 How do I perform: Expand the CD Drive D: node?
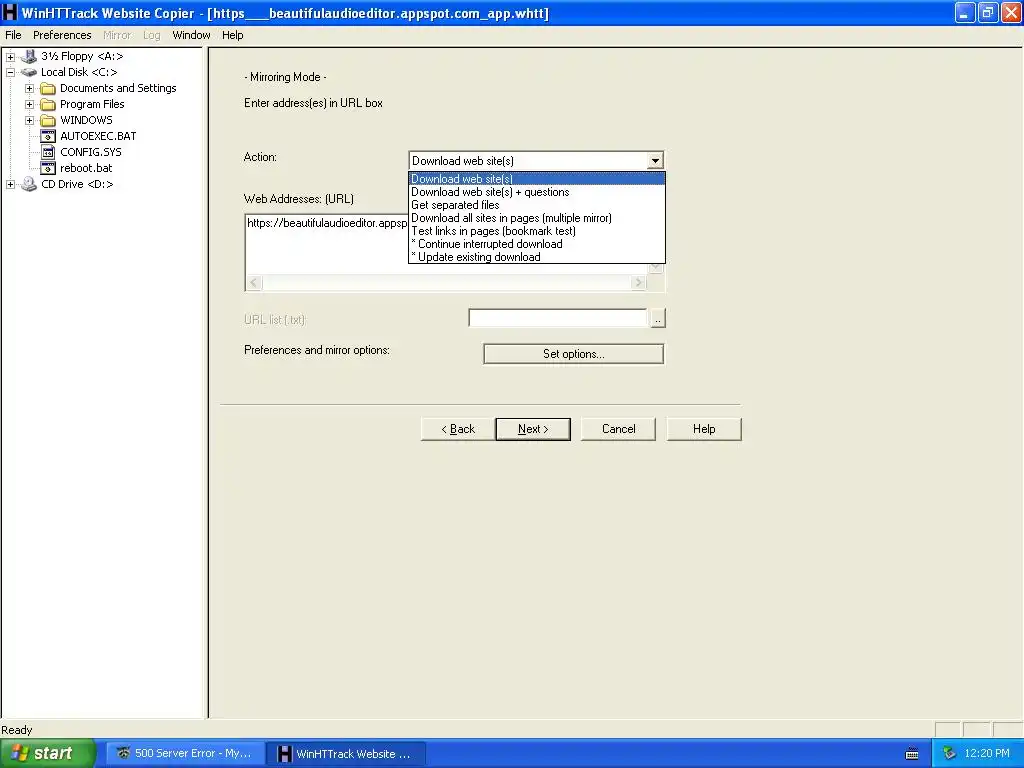10,184
